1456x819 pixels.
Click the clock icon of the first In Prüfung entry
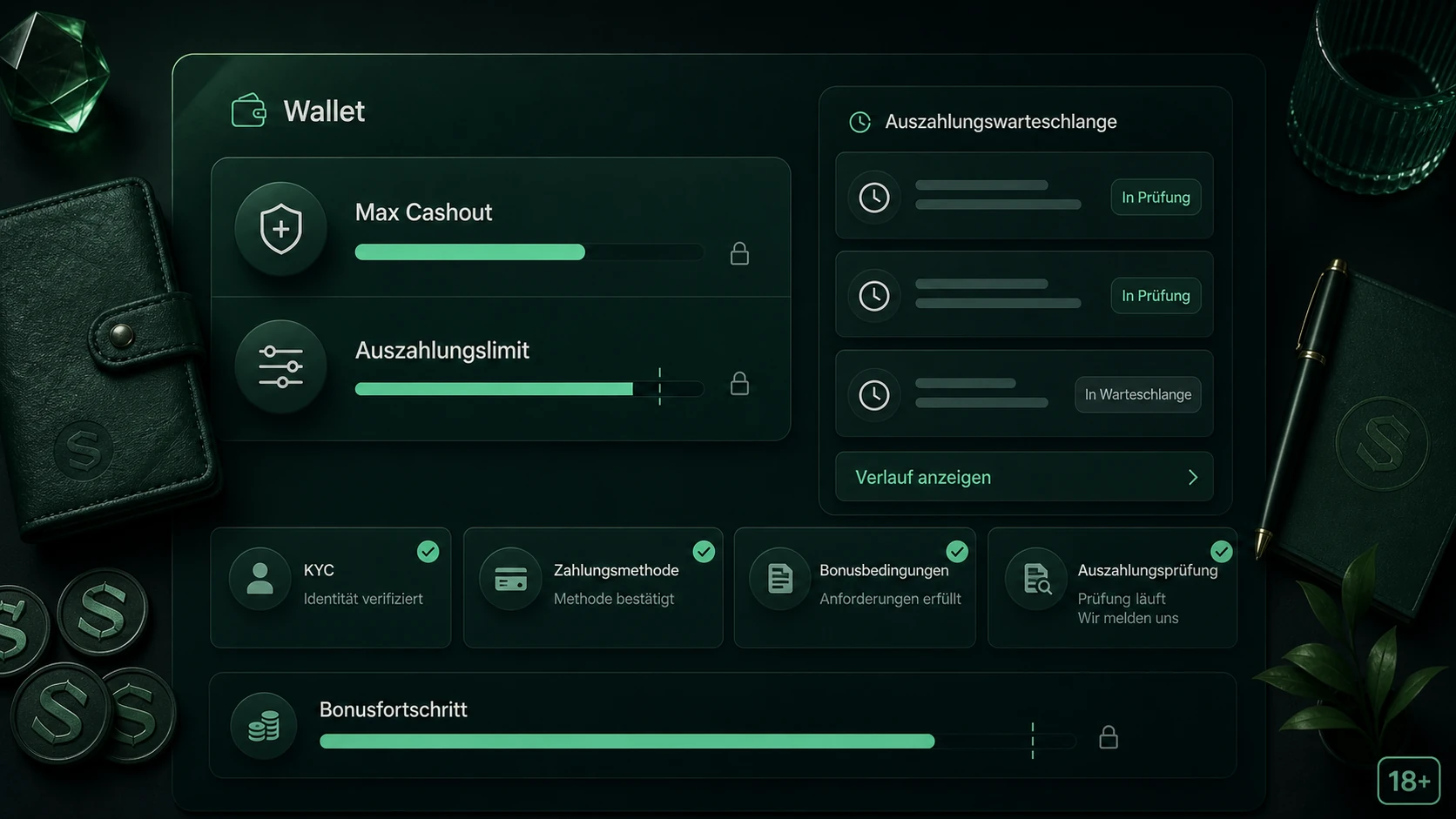pos(874,198)
